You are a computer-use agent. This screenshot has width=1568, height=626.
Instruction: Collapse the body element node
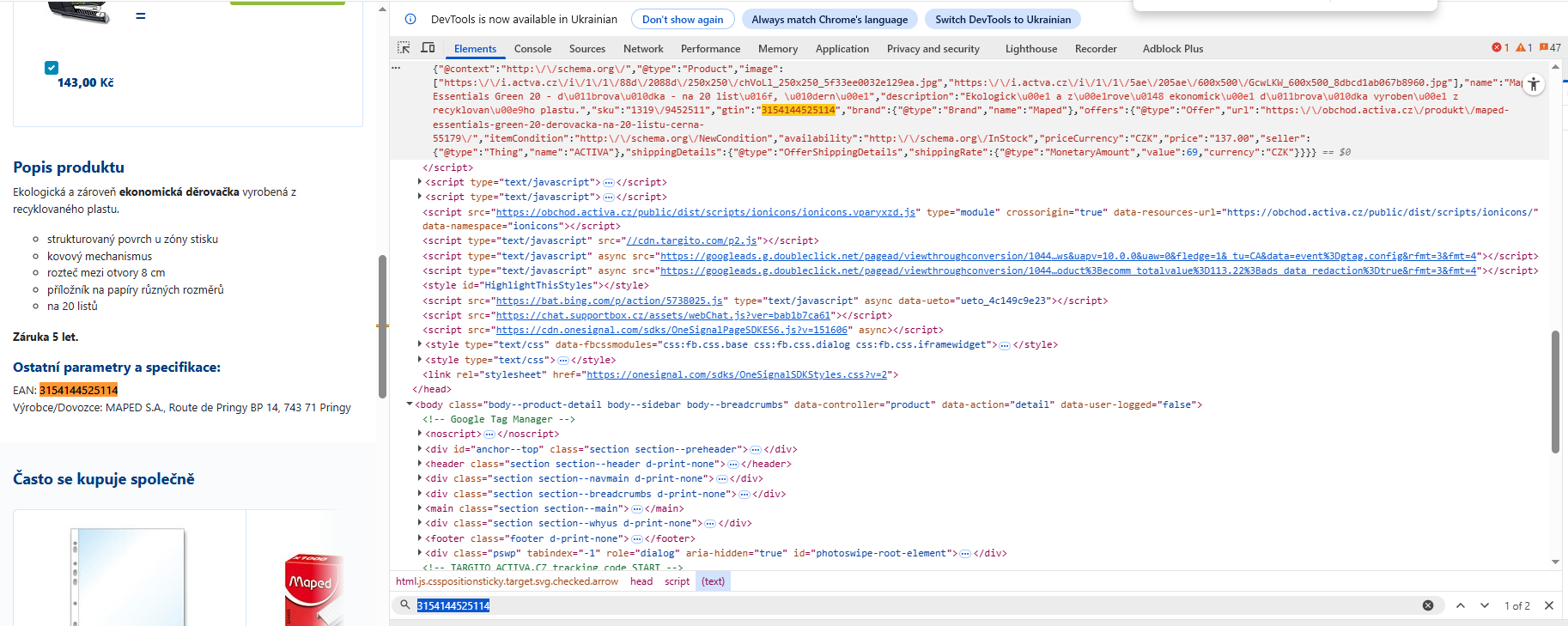tap(410, 404)
